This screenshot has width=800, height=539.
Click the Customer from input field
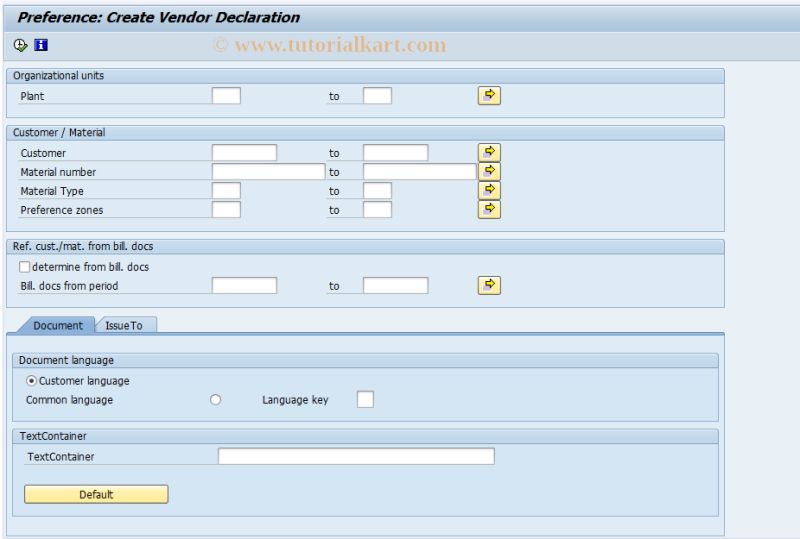point(244,152)
